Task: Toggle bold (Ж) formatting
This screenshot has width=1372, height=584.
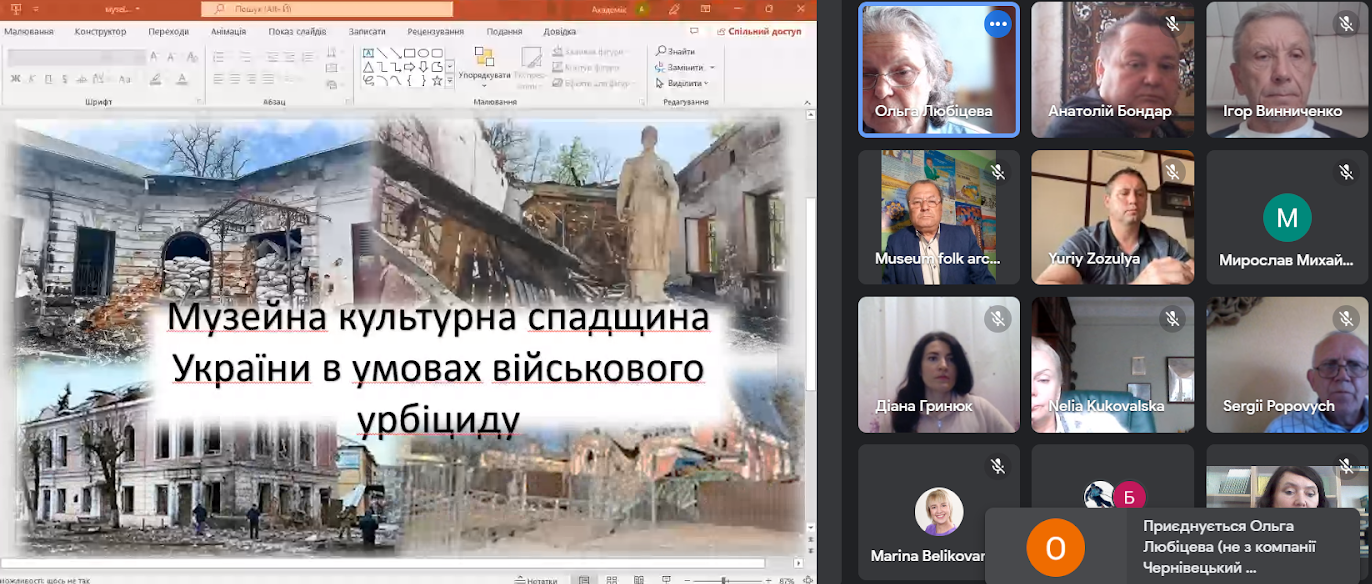Action: (x=15, y=79)
